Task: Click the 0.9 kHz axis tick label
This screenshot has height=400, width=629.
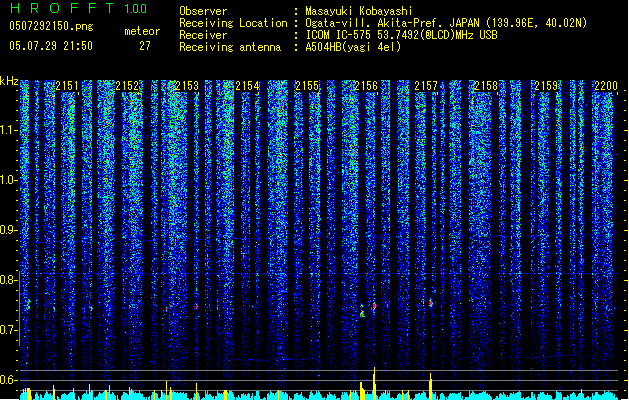Action: 8,230
